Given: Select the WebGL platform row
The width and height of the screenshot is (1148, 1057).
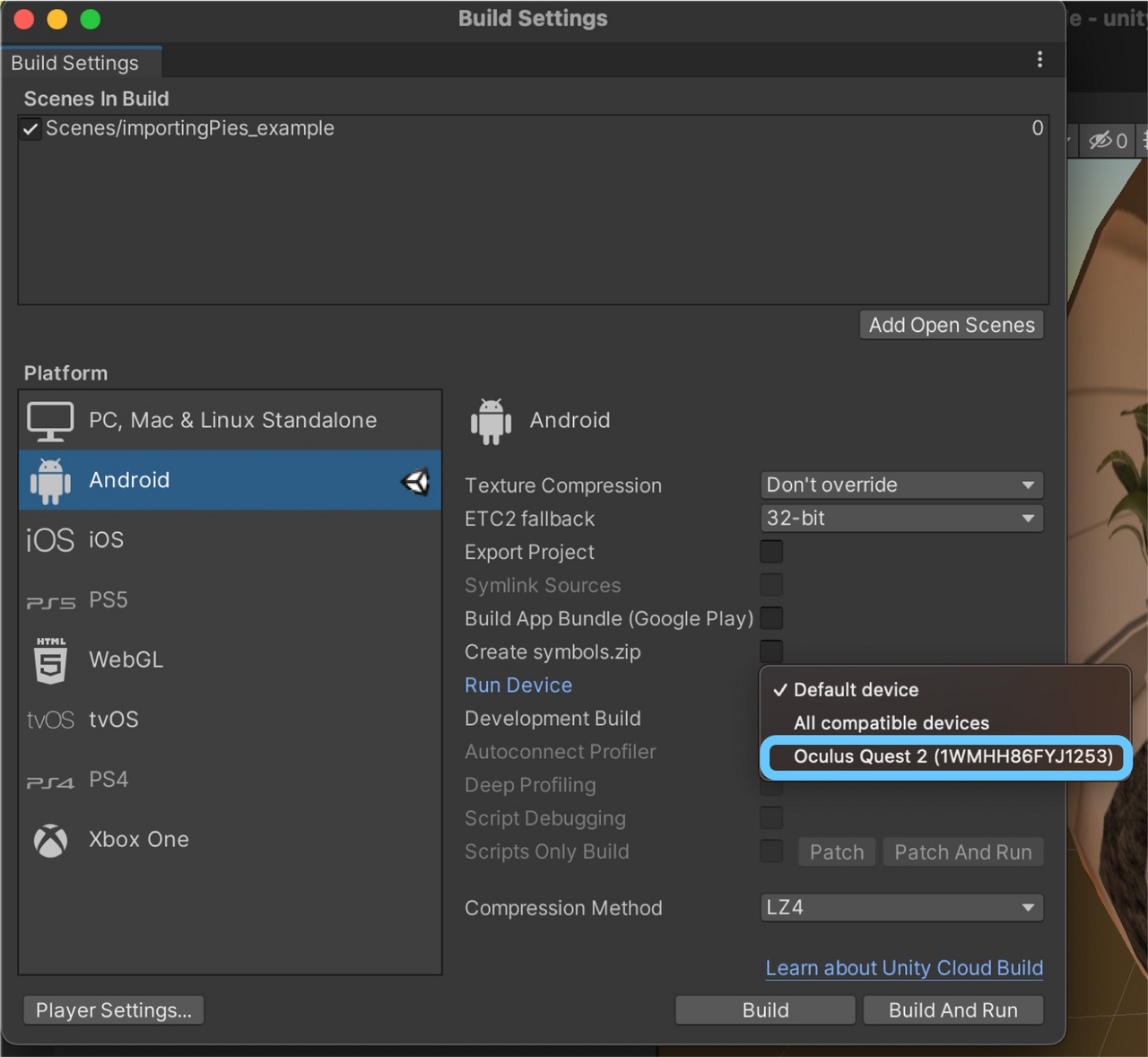Looking at the screenshot, I should pyautogui.click(x=230, y=660).
